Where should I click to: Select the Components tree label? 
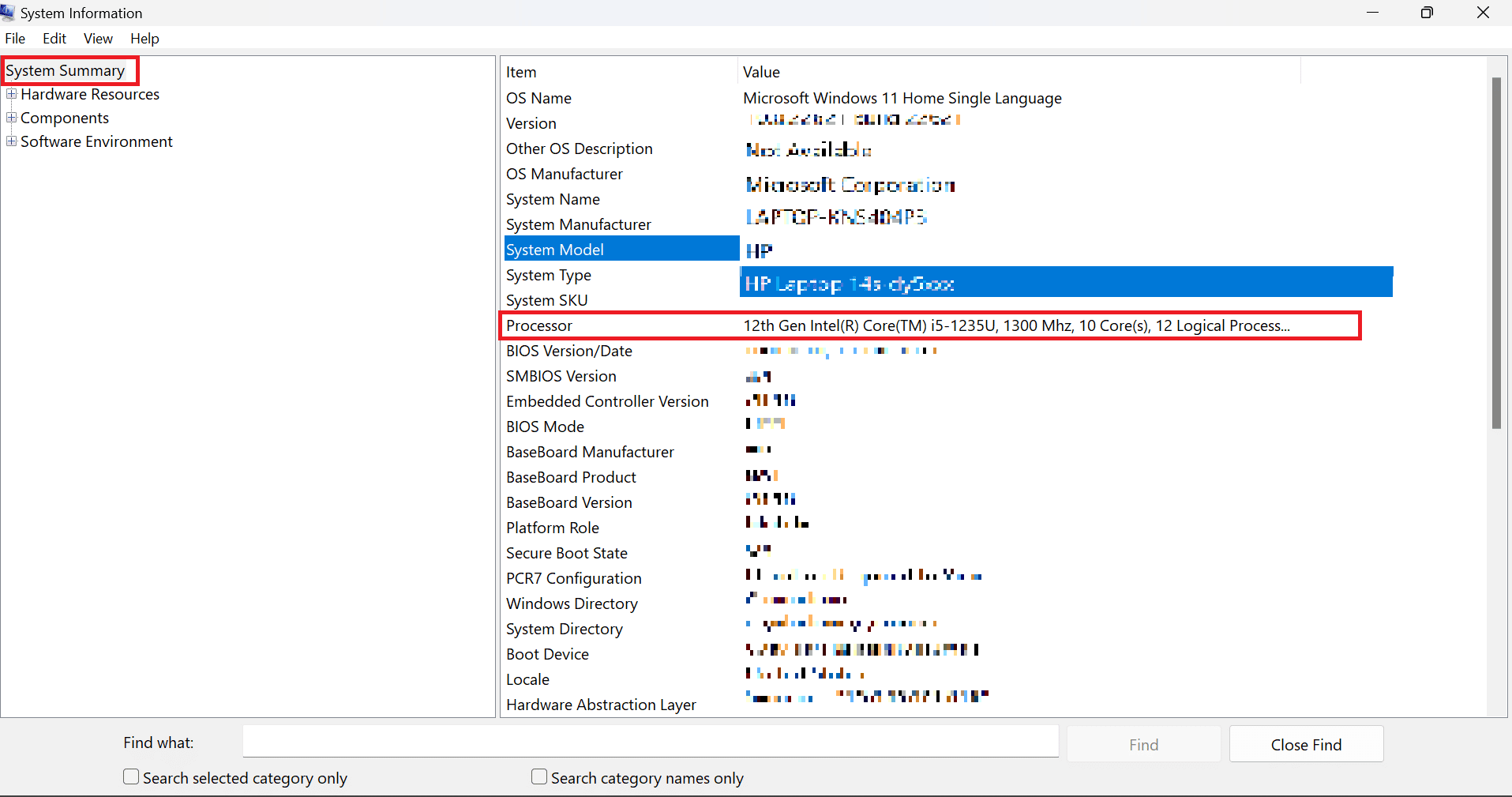click(x=65, y=118)
